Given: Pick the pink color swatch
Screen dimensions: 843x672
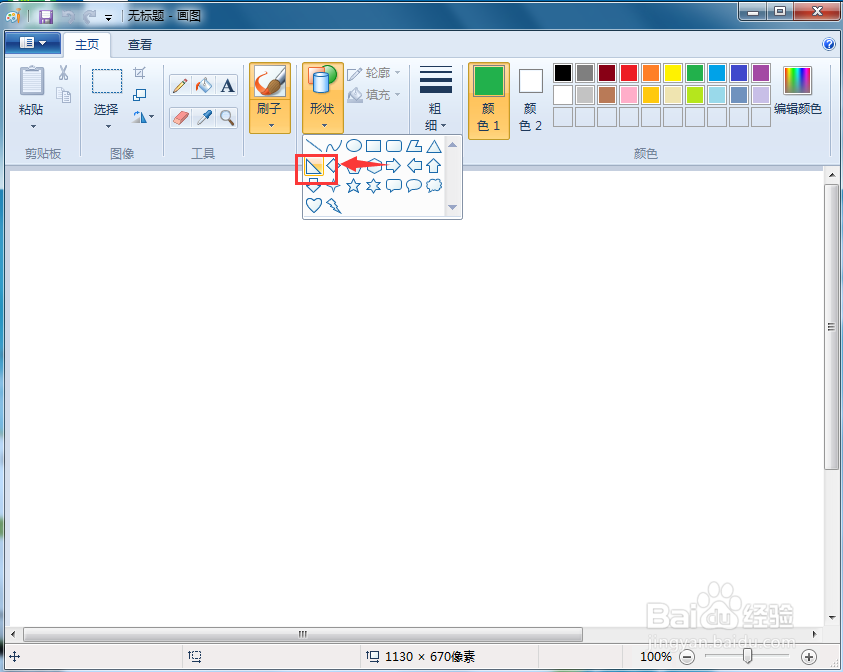Looking at the screenshot, I should click(629, 95).
